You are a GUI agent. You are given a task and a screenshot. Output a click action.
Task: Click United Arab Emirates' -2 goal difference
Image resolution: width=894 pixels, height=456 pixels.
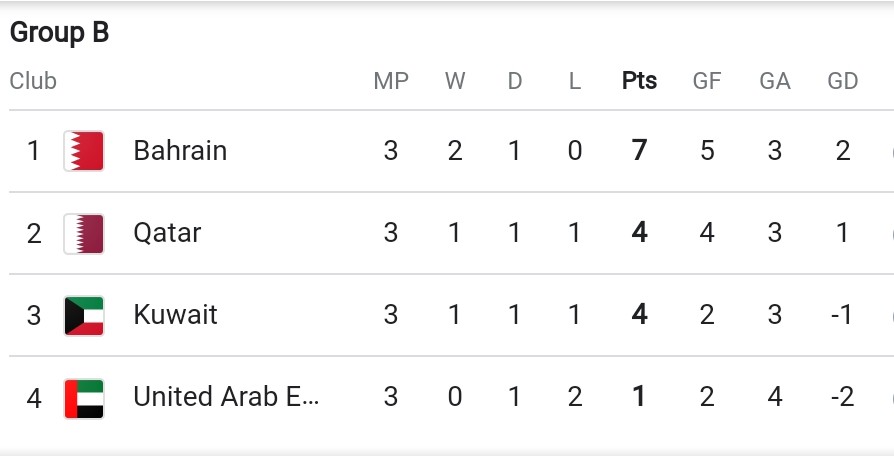click(x=842, y=397)
